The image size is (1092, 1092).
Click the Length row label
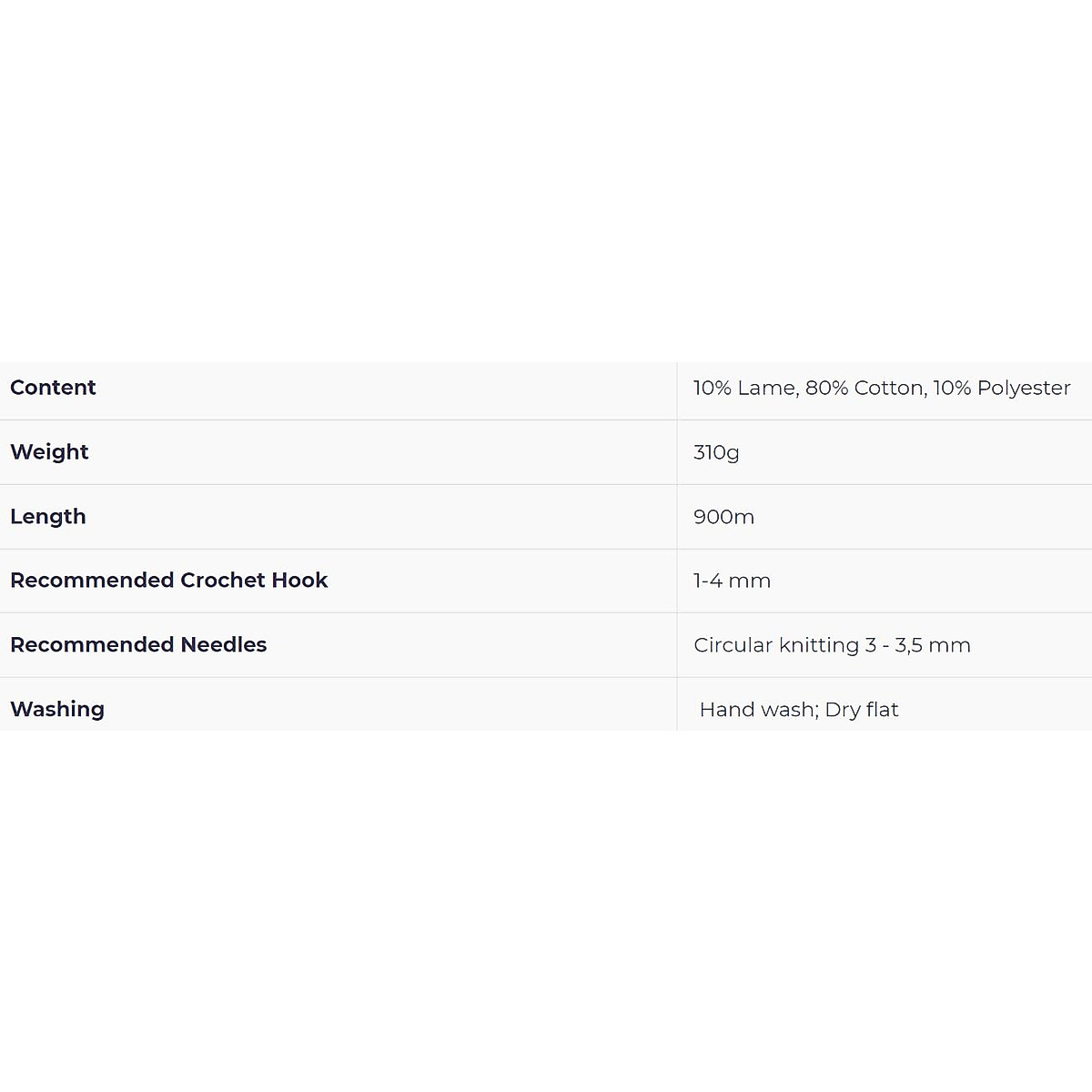(x=48, y=517)
